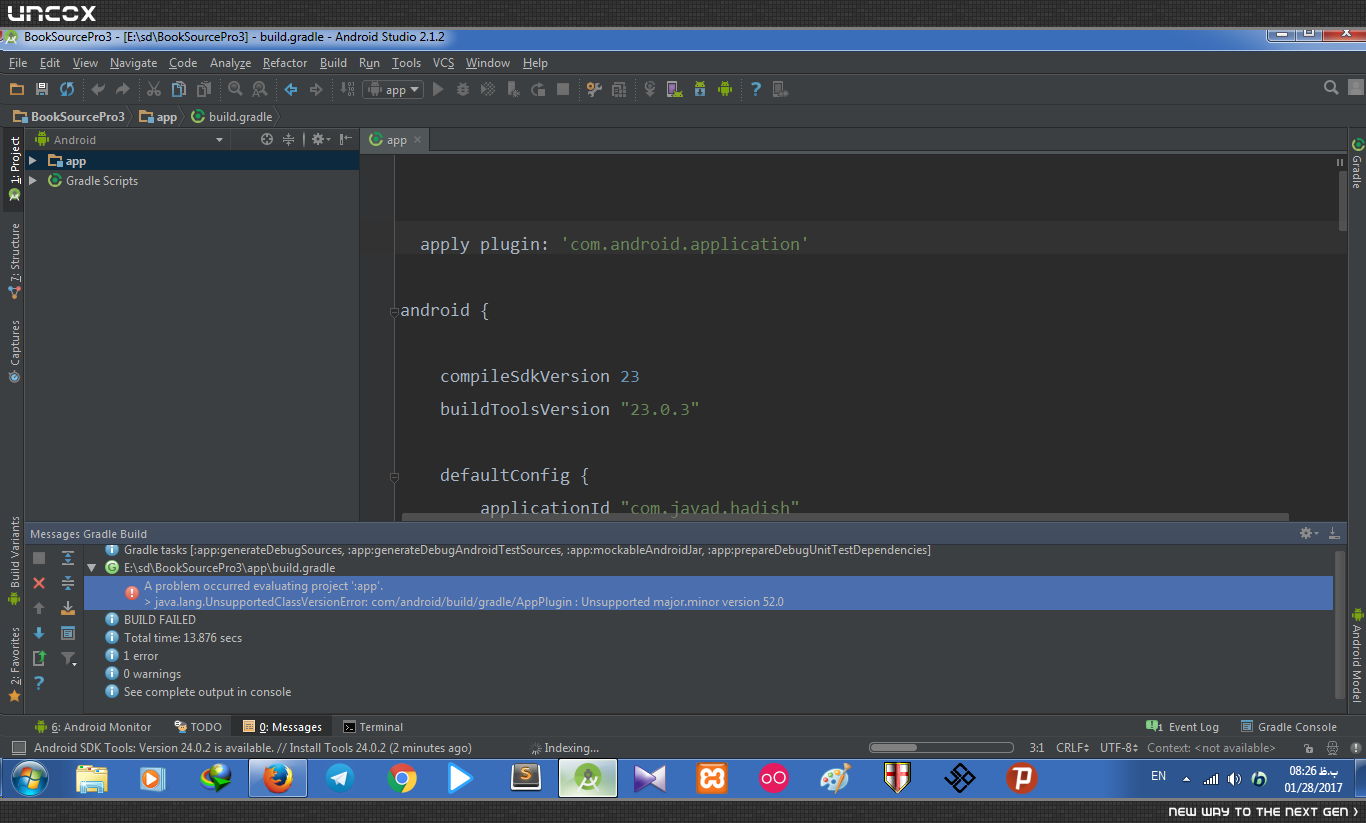1366x823 pixels.
Task: Open the UTF-8 encoding dropdown
Action: click(1119, 748)
